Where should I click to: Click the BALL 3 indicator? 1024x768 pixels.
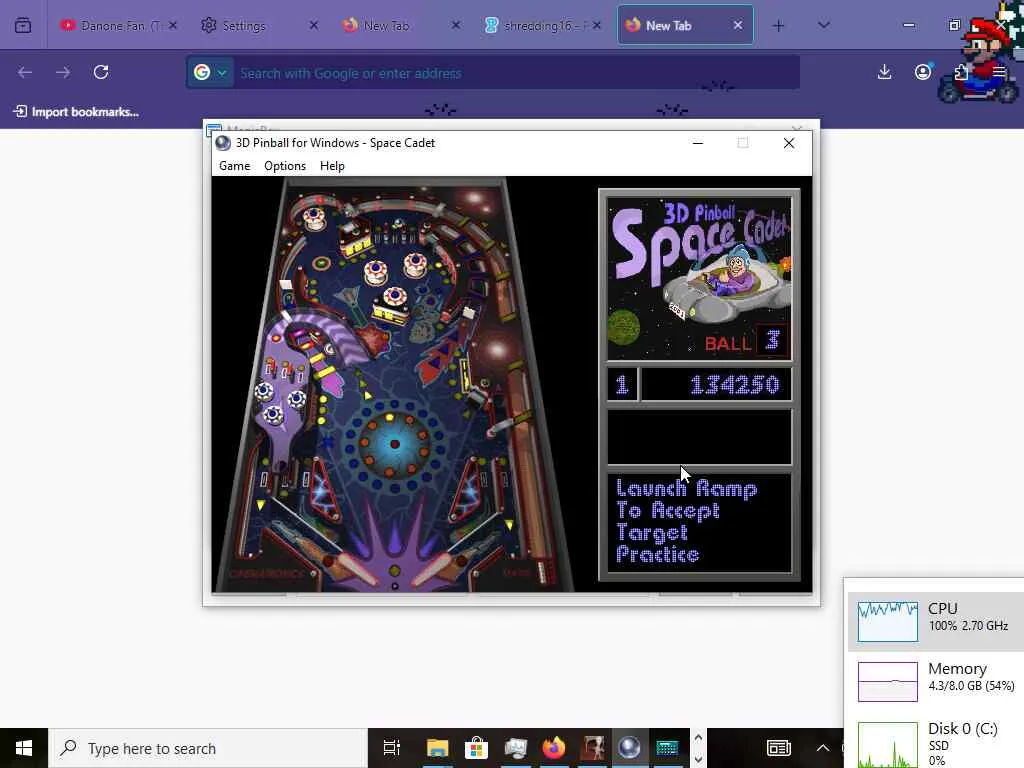pos(744,342)
